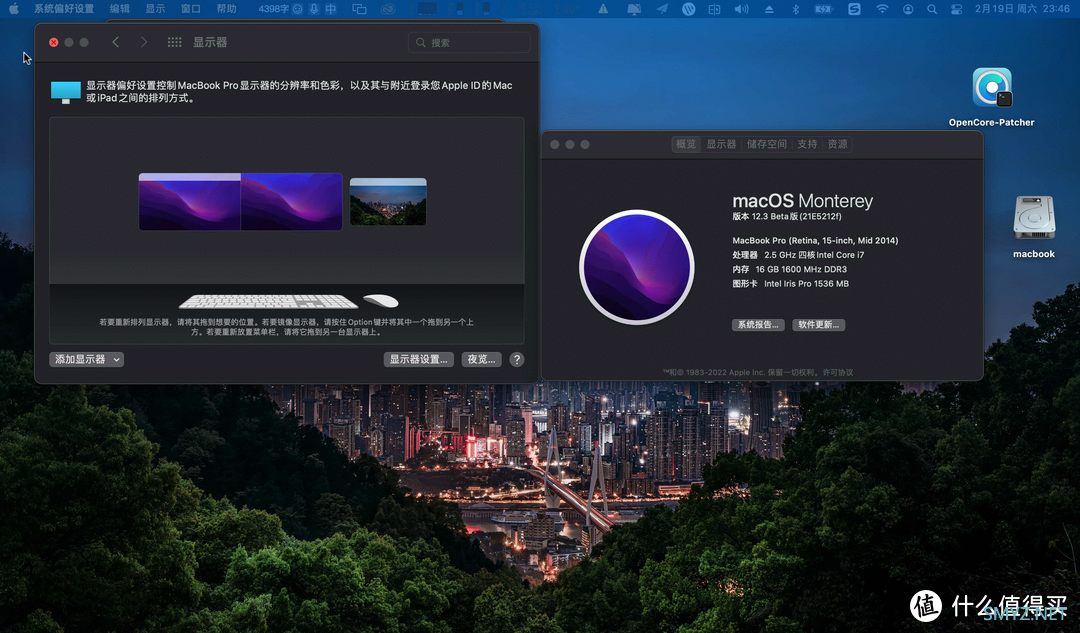Image resolution: width=1080 pixels, height=633 pixels.
Task: Click the help question mark button
Action: (x=517, y=360)
